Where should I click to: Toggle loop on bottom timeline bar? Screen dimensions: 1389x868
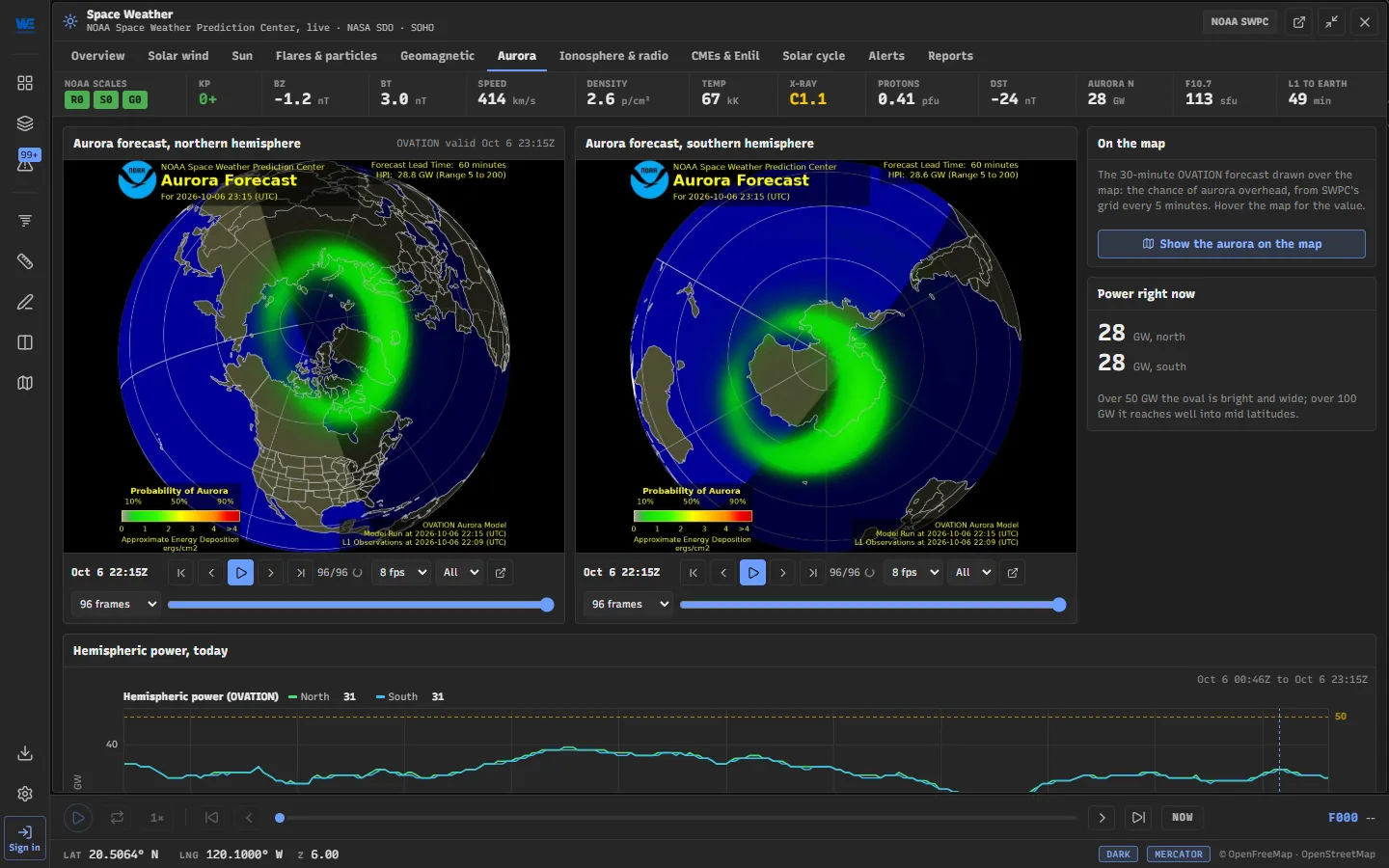click(117, 818)
